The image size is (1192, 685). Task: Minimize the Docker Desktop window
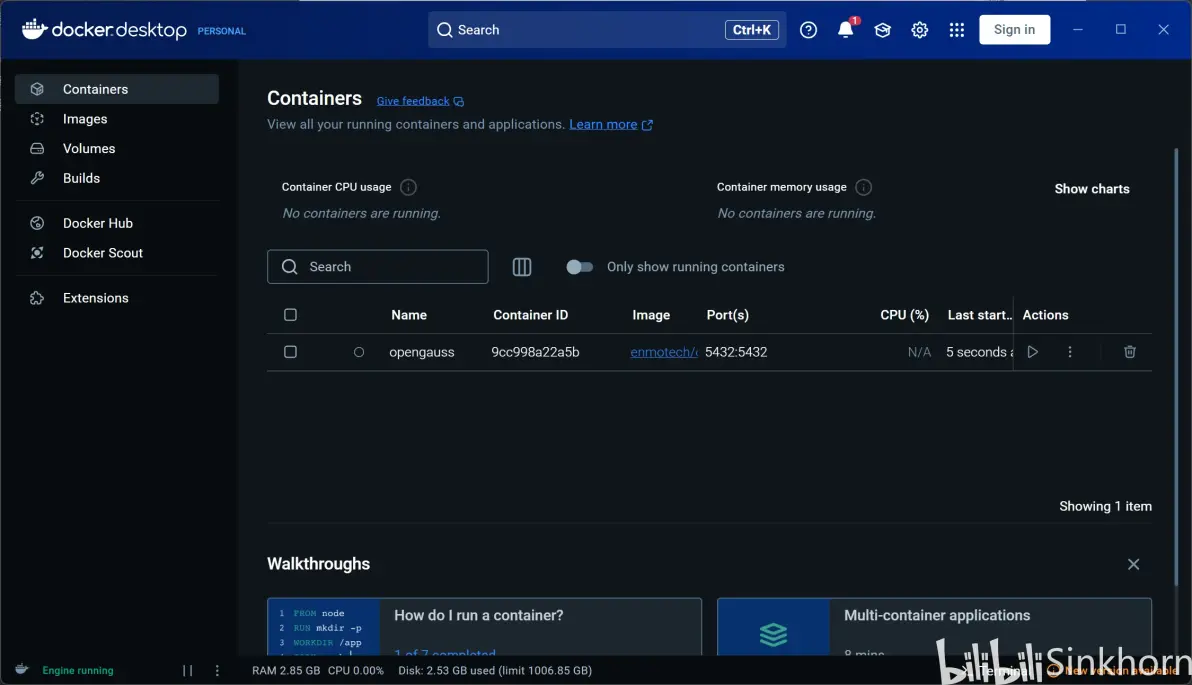[1077, 30]
